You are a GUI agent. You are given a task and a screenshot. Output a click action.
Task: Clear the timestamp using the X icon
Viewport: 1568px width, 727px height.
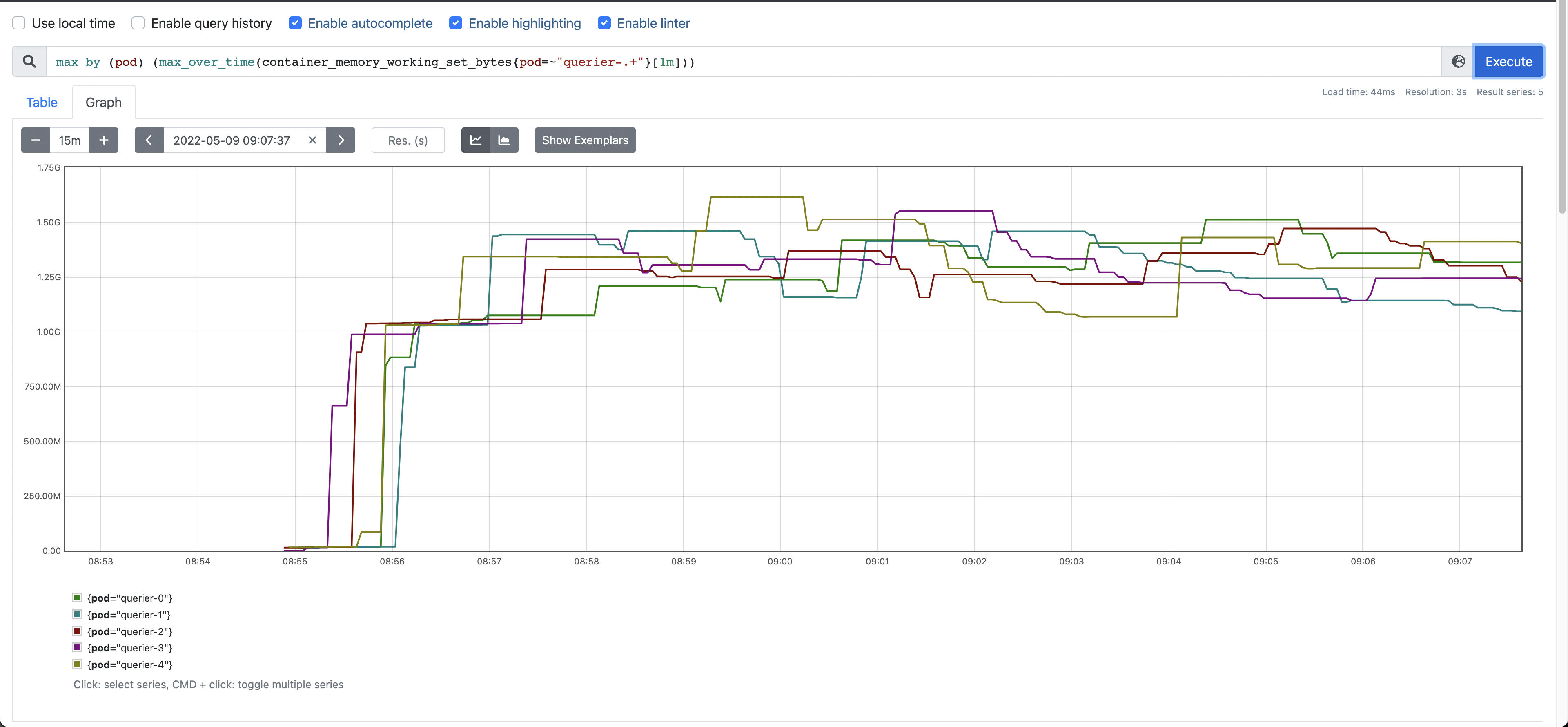312,140
